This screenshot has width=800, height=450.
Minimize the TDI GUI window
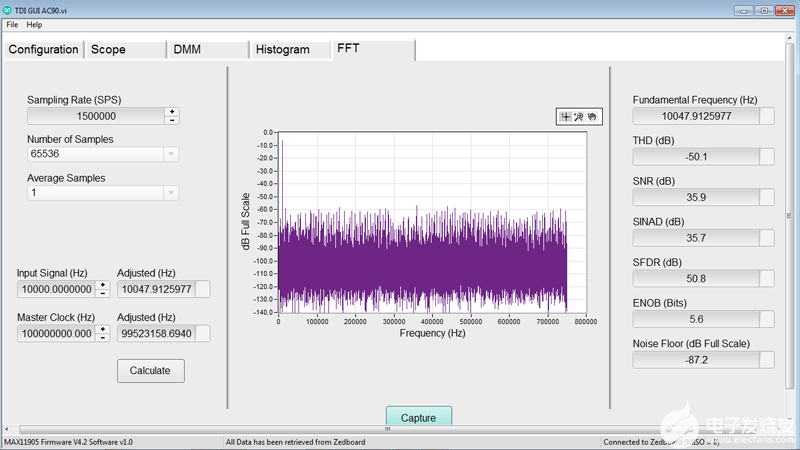tap(743, 10)
